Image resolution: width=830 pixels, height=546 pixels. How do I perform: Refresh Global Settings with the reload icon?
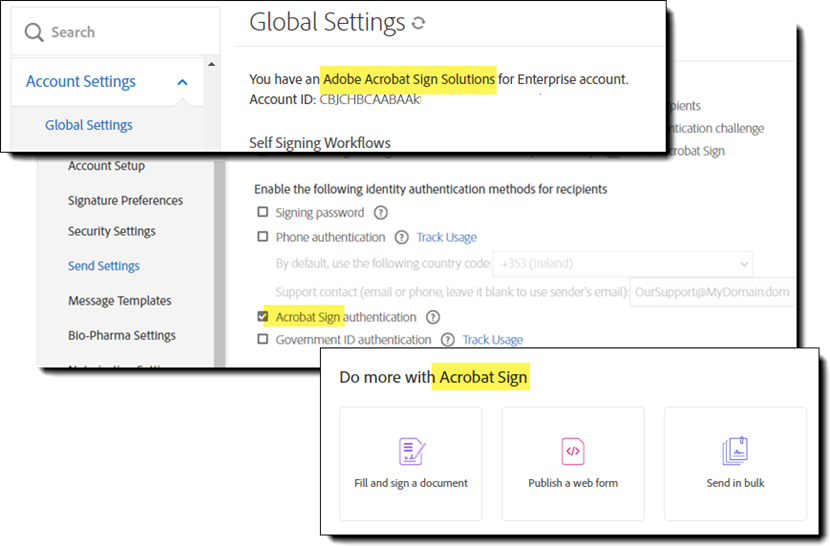418,23
